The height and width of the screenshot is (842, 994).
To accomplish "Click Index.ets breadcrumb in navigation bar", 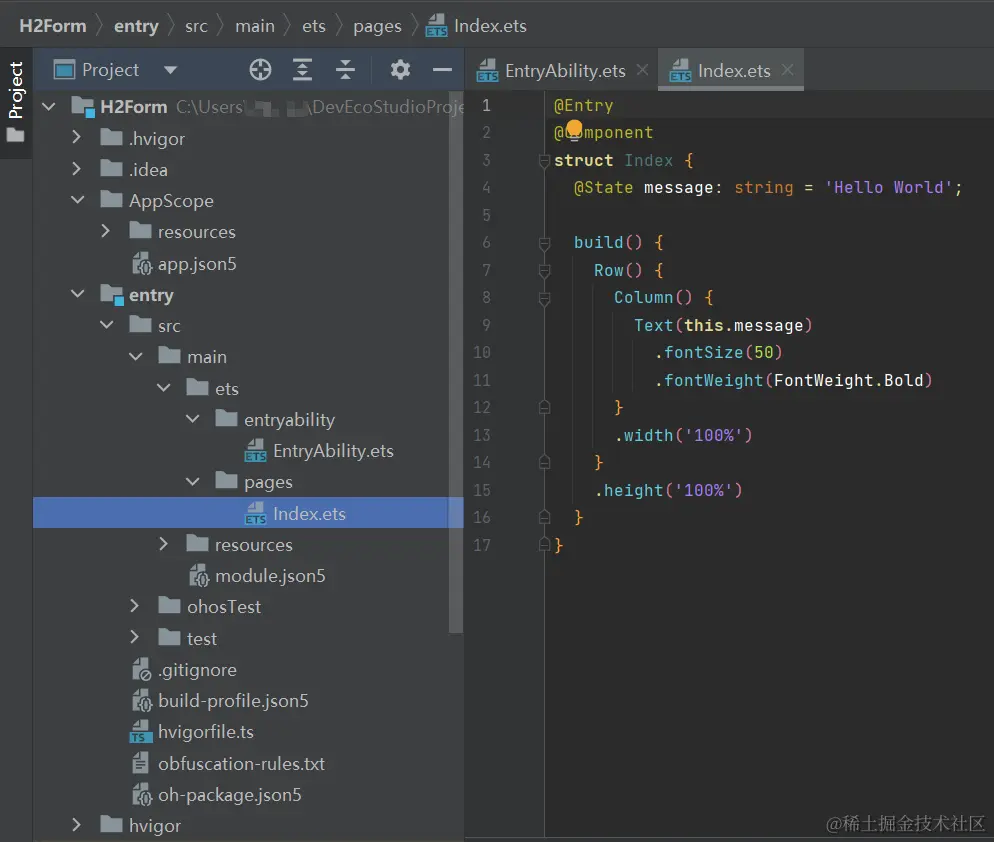I will point(476,26).
